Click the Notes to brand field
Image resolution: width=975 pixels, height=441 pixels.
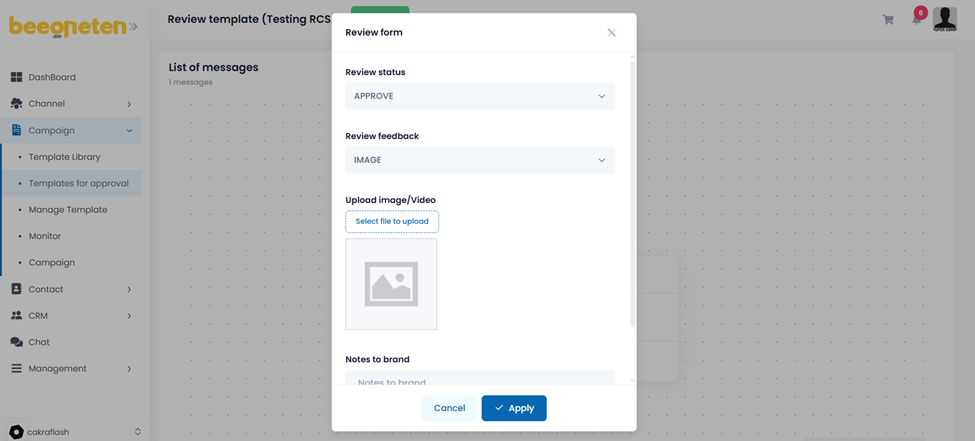tap(480, 380)
